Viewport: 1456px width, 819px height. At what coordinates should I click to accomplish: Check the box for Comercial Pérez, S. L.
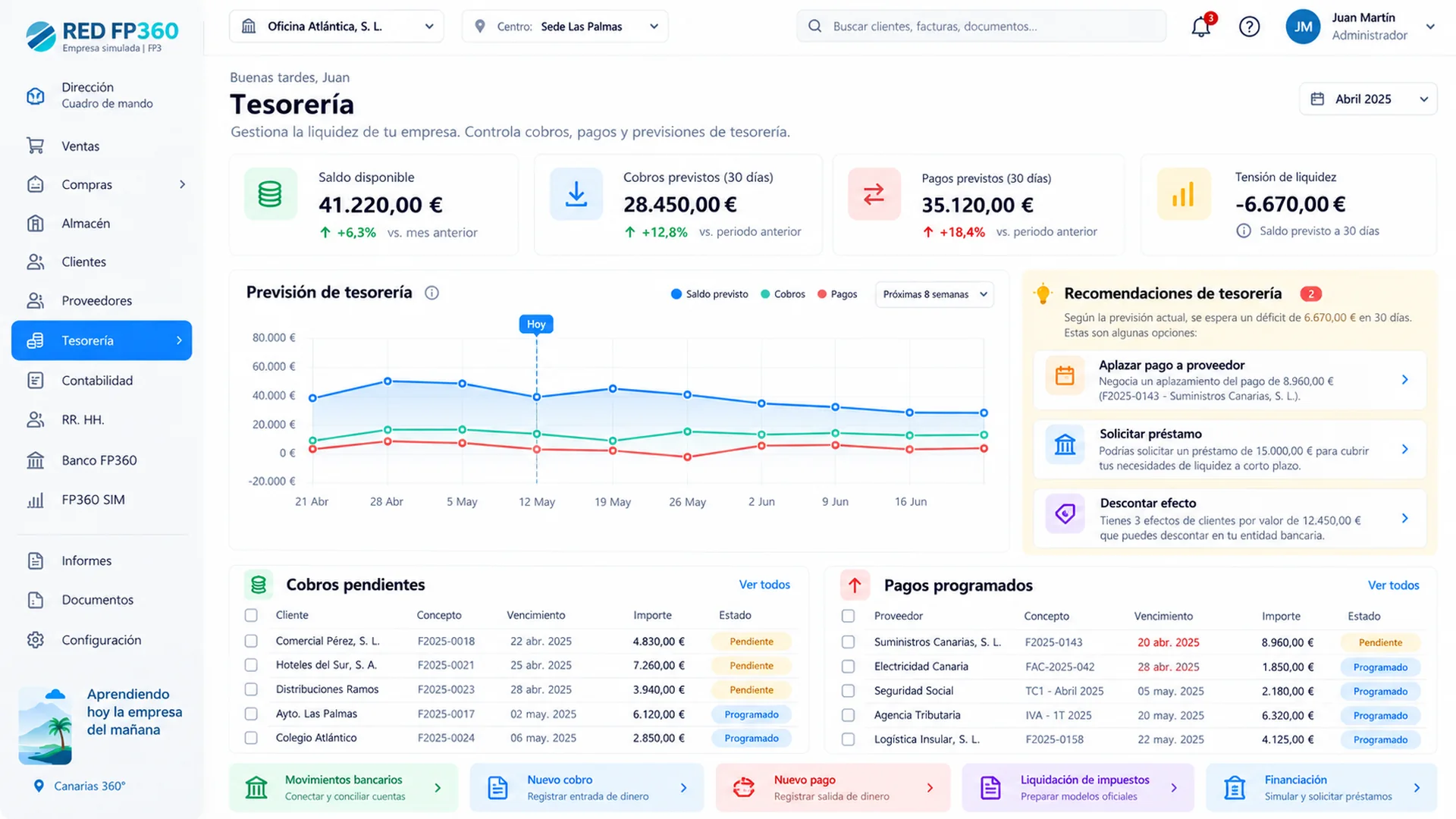tap(251, 641)
